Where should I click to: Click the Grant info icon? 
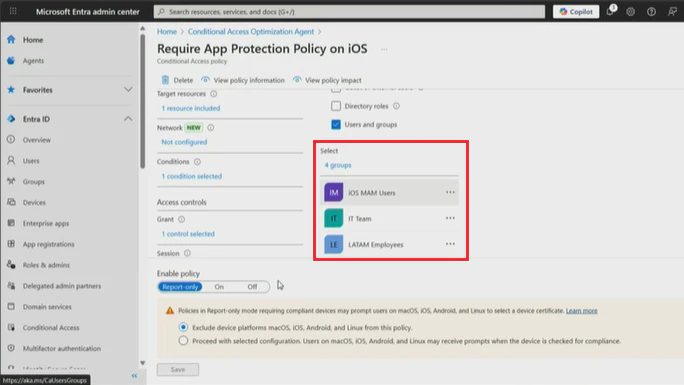click(181, 219)
